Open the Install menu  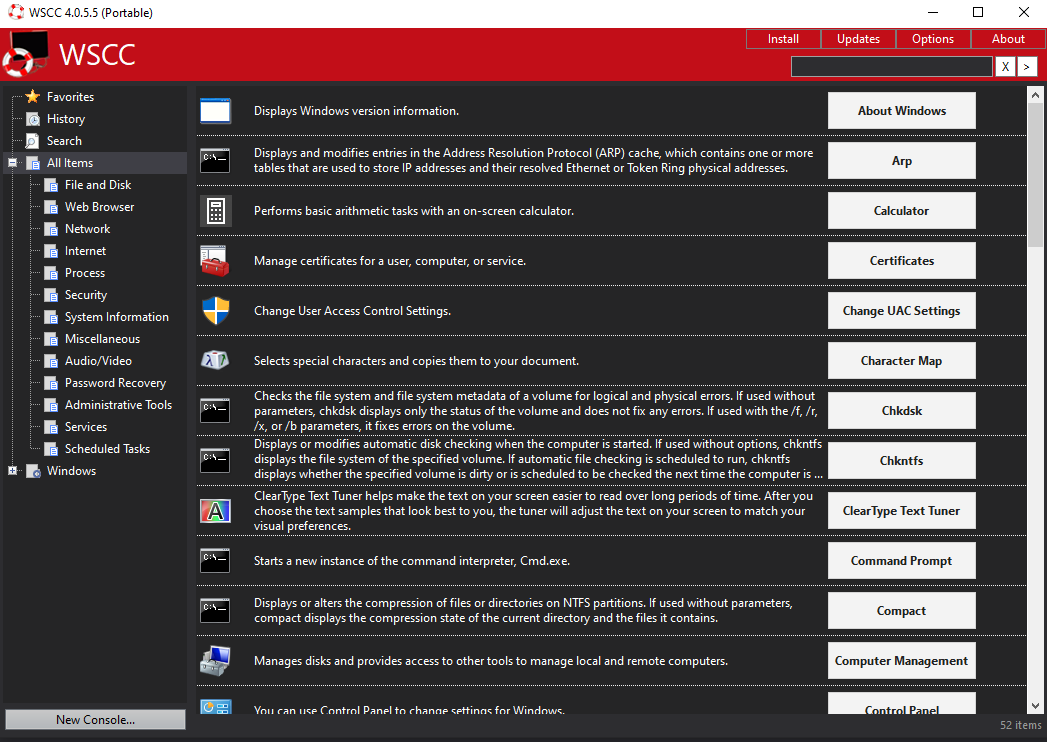(783, 39)
